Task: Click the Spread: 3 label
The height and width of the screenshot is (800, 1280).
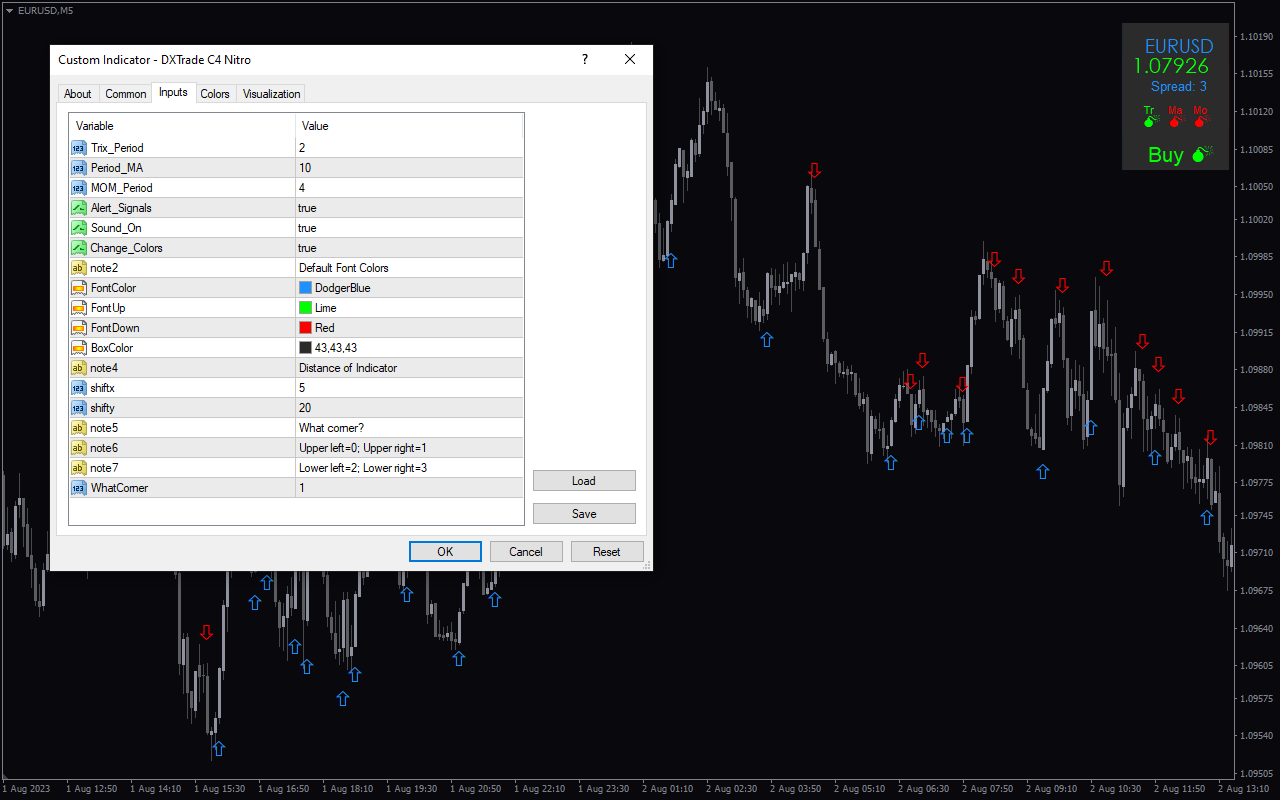Action: point(1179,87)
